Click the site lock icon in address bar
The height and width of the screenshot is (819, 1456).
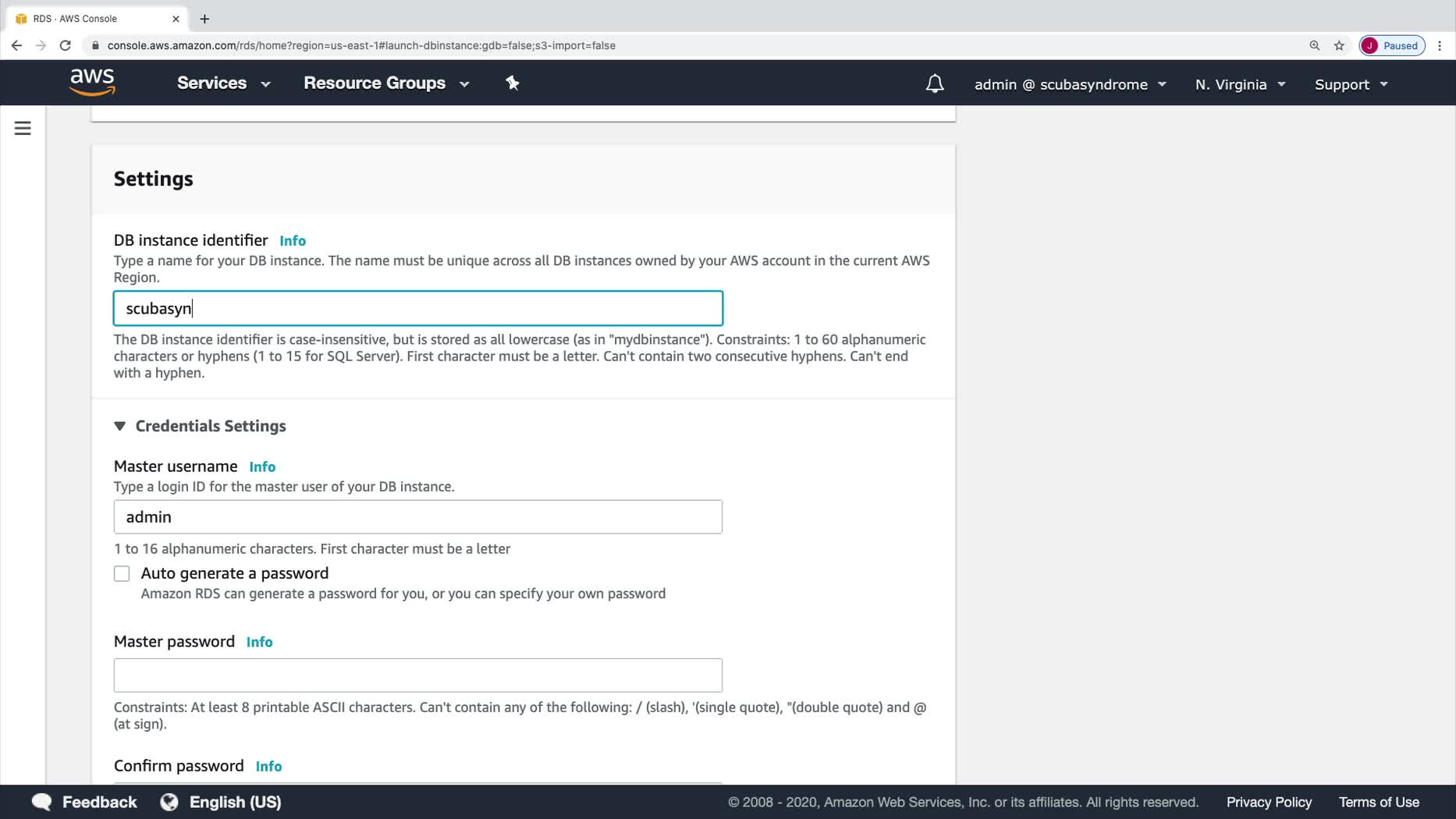click(95, 45)
